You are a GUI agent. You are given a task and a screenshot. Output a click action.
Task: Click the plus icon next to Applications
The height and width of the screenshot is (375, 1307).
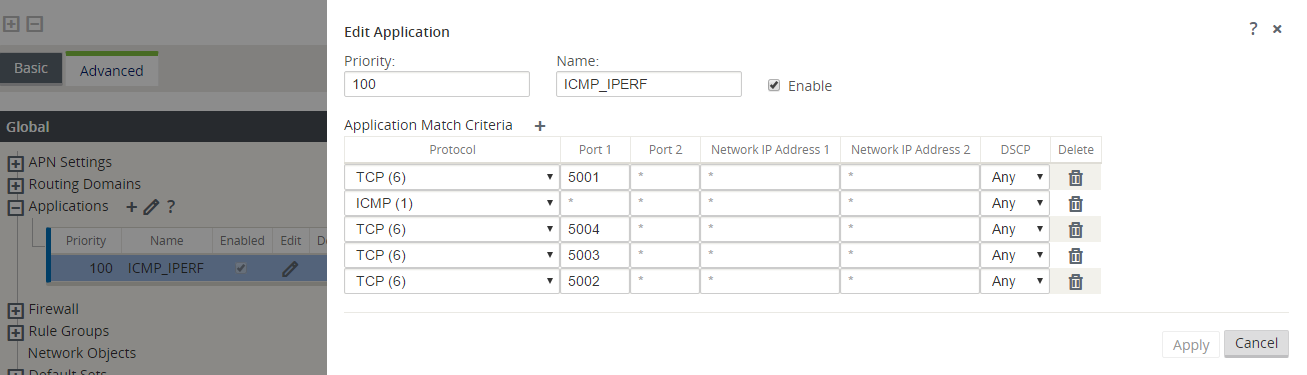131,207
